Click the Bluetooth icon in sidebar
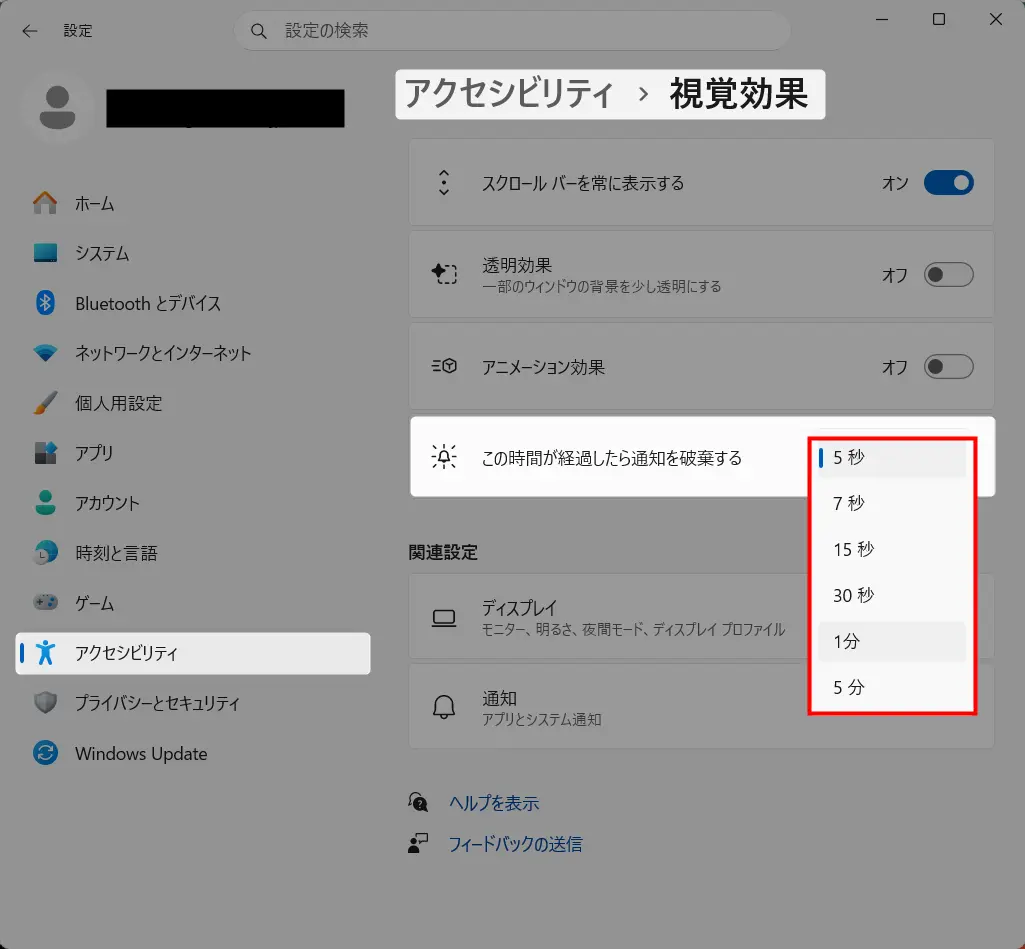 pos(45,303)
